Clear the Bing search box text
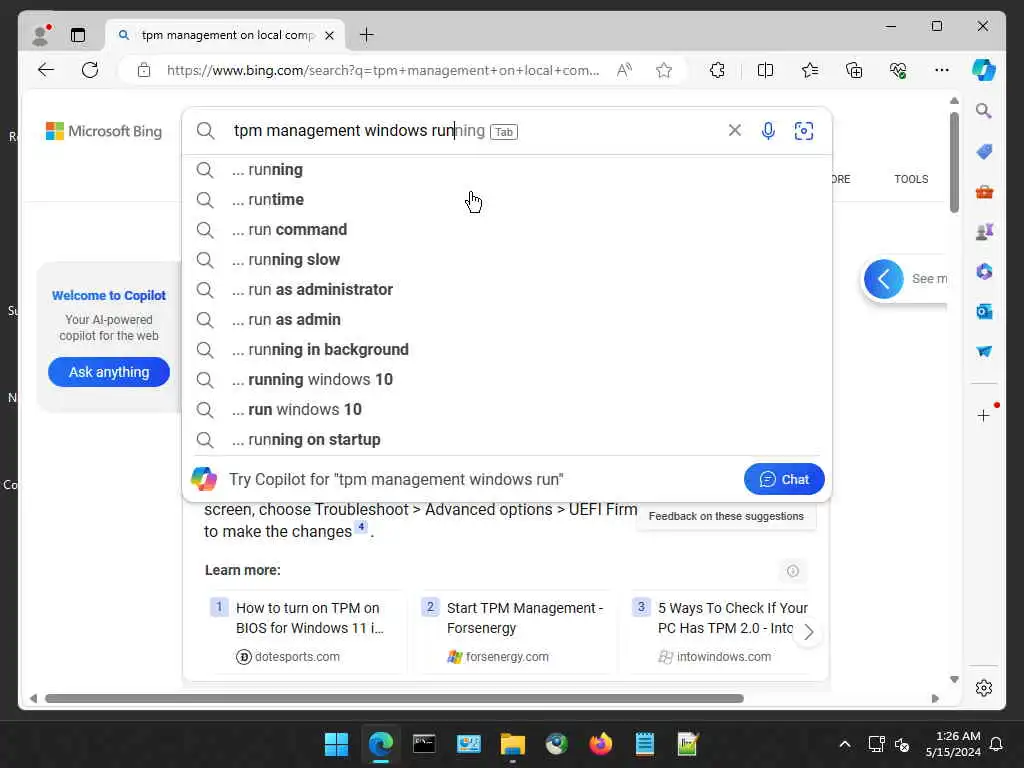This screenshot has height=768, width=1024. click(x=735, y=131)
